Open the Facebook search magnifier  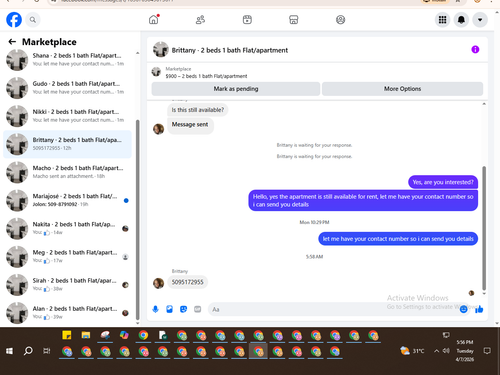33,20
